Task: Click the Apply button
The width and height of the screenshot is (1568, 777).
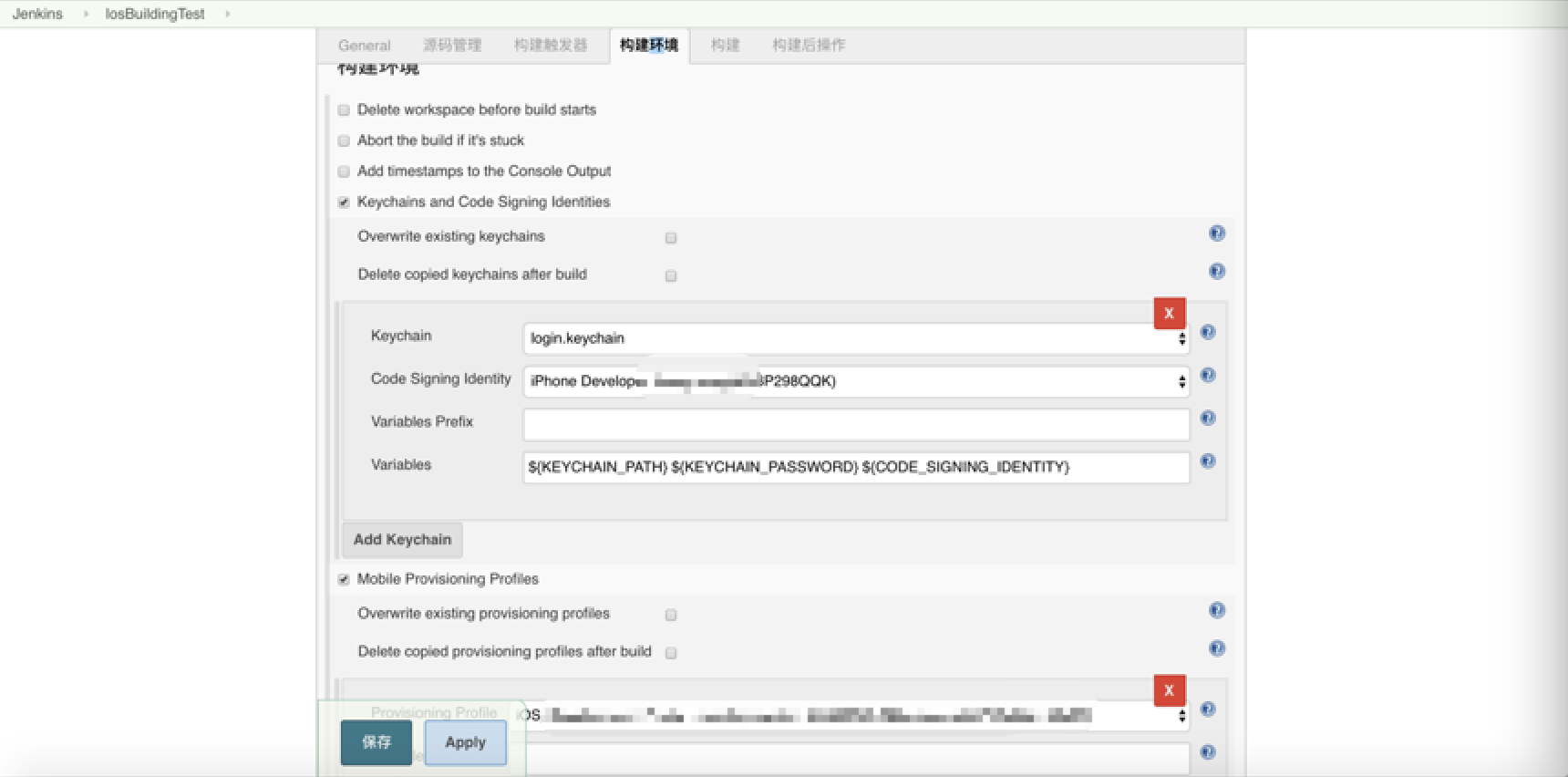Action: [x=465, y=742]
